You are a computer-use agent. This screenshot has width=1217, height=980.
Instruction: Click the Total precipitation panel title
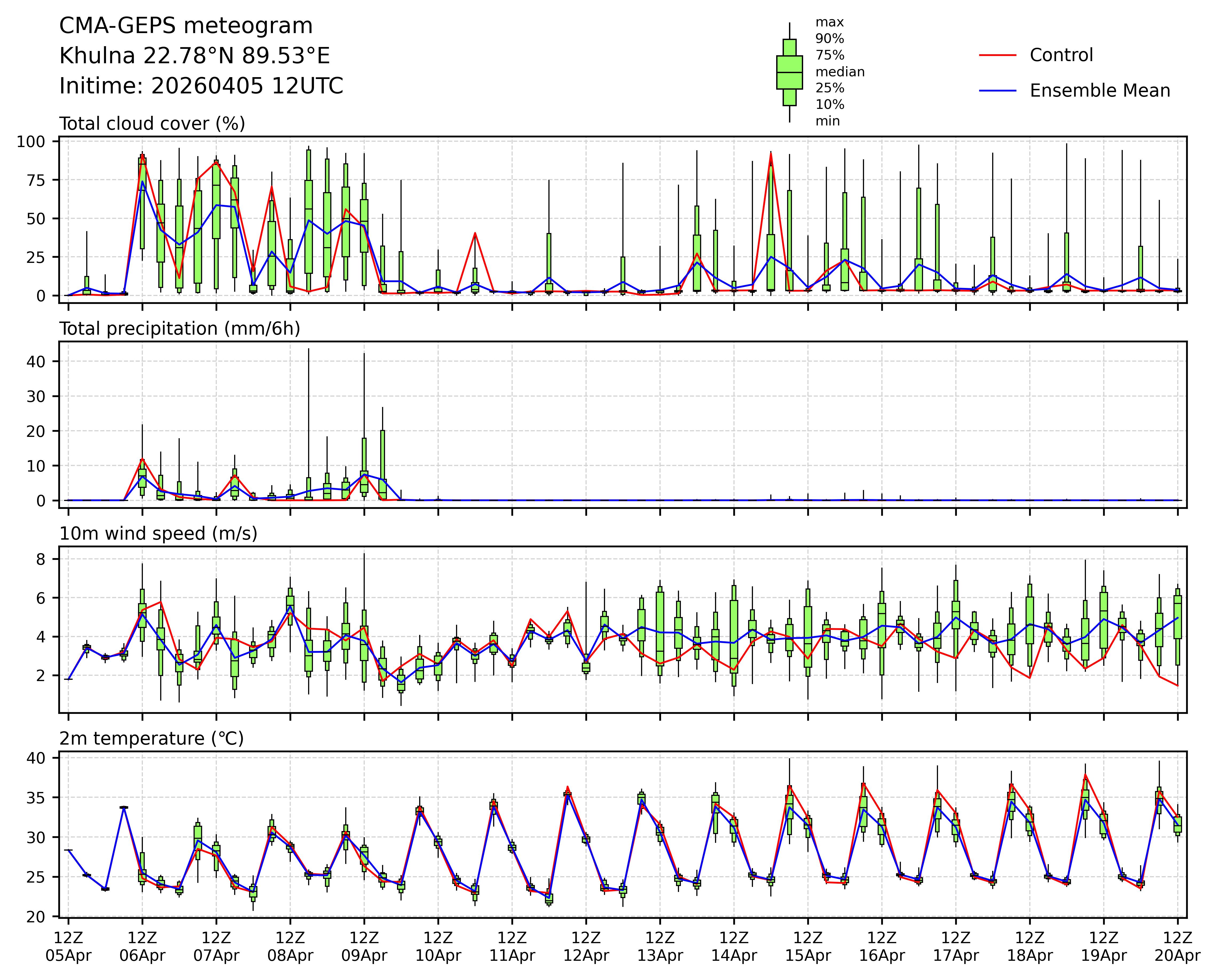coord(180,329)
